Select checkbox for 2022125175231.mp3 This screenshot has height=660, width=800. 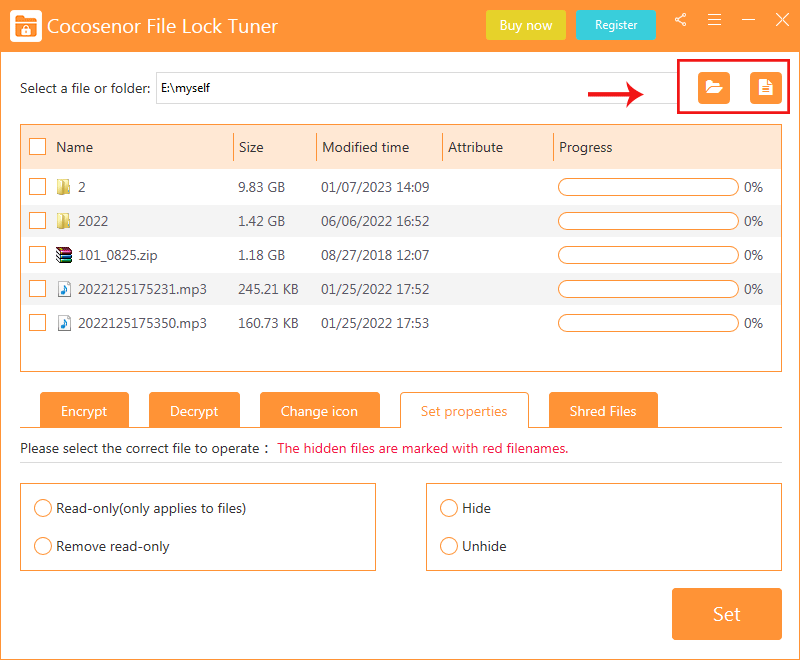pos(38,289)
